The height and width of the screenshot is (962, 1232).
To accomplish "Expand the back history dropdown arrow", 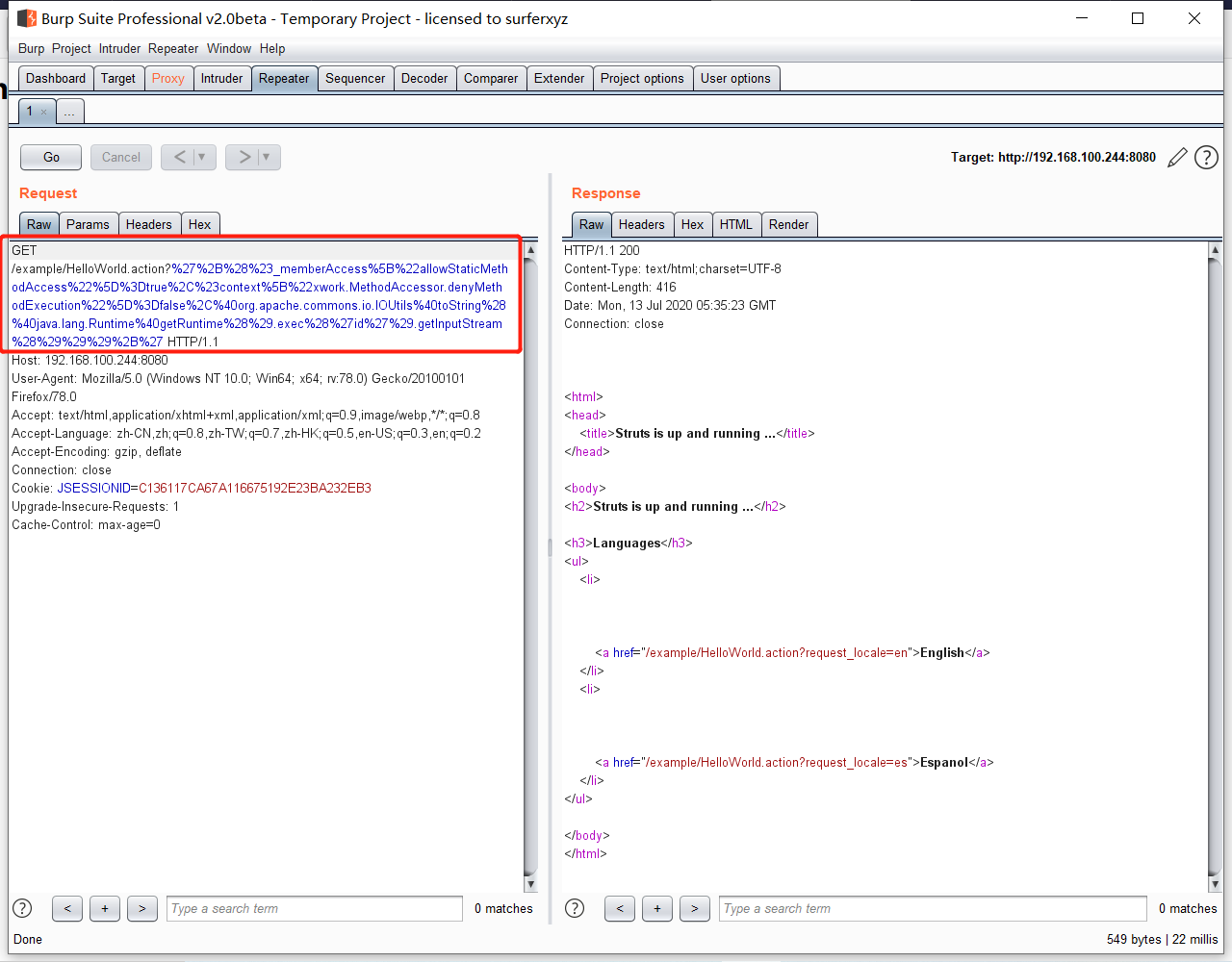I will [x=202, y=157].
